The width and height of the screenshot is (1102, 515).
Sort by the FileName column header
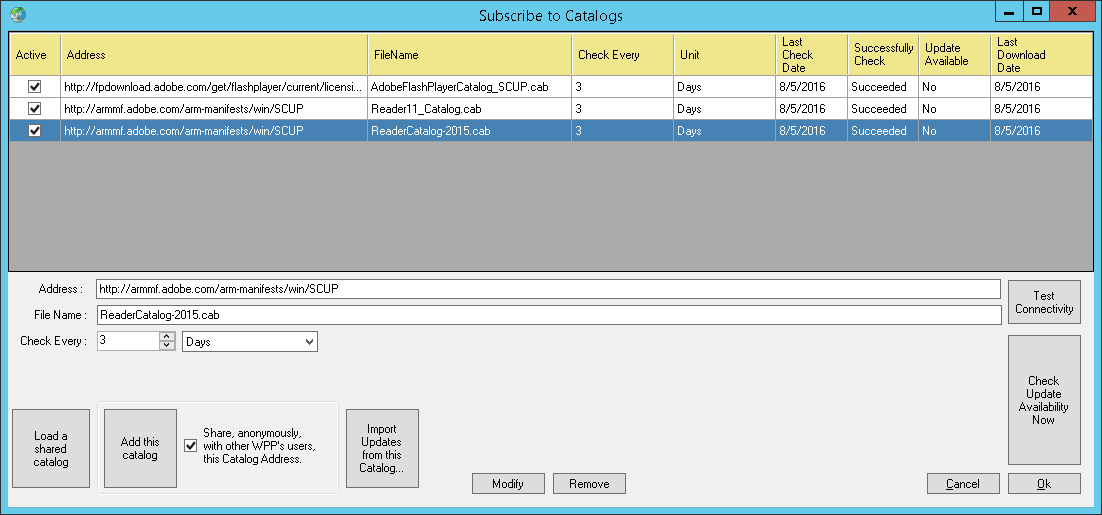[469, 55]
